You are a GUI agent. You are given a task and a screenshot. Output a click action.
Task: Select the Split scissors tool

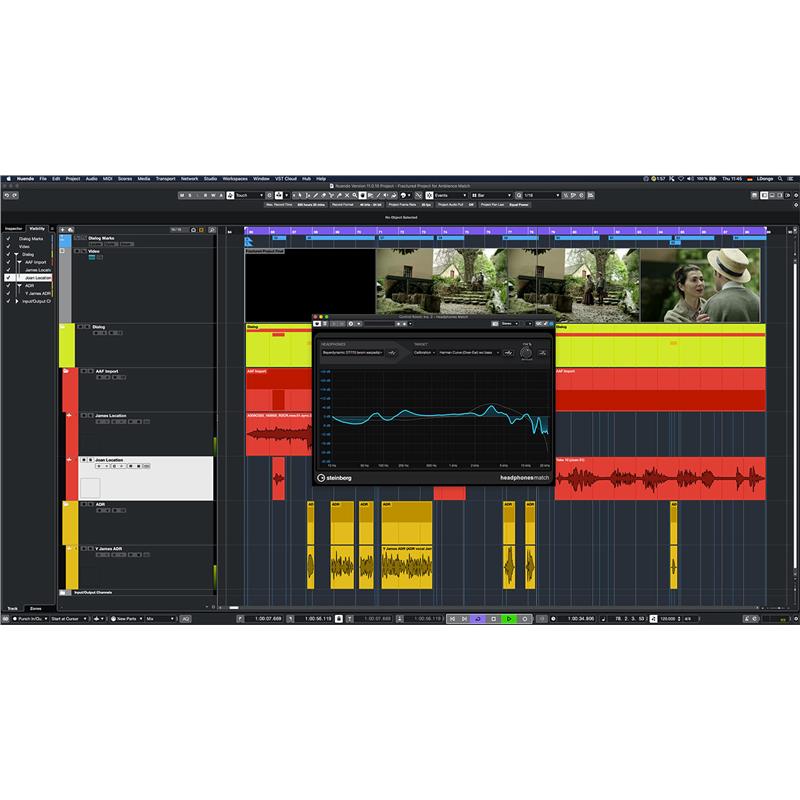click(332, 195)
